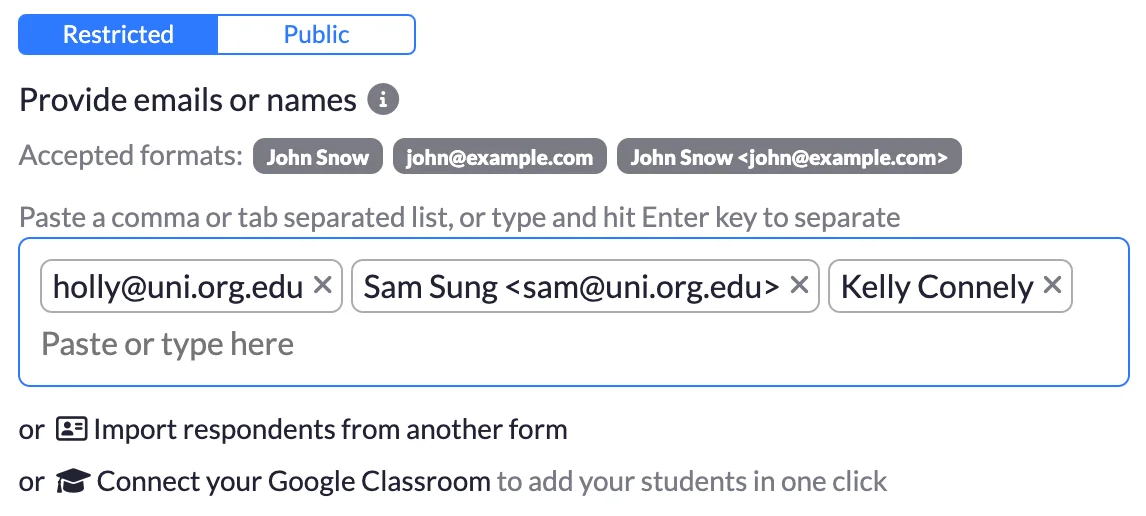The image size is (1146, 516).
Task: Connect your Google Classroom
Action: (x=294, y=482)
